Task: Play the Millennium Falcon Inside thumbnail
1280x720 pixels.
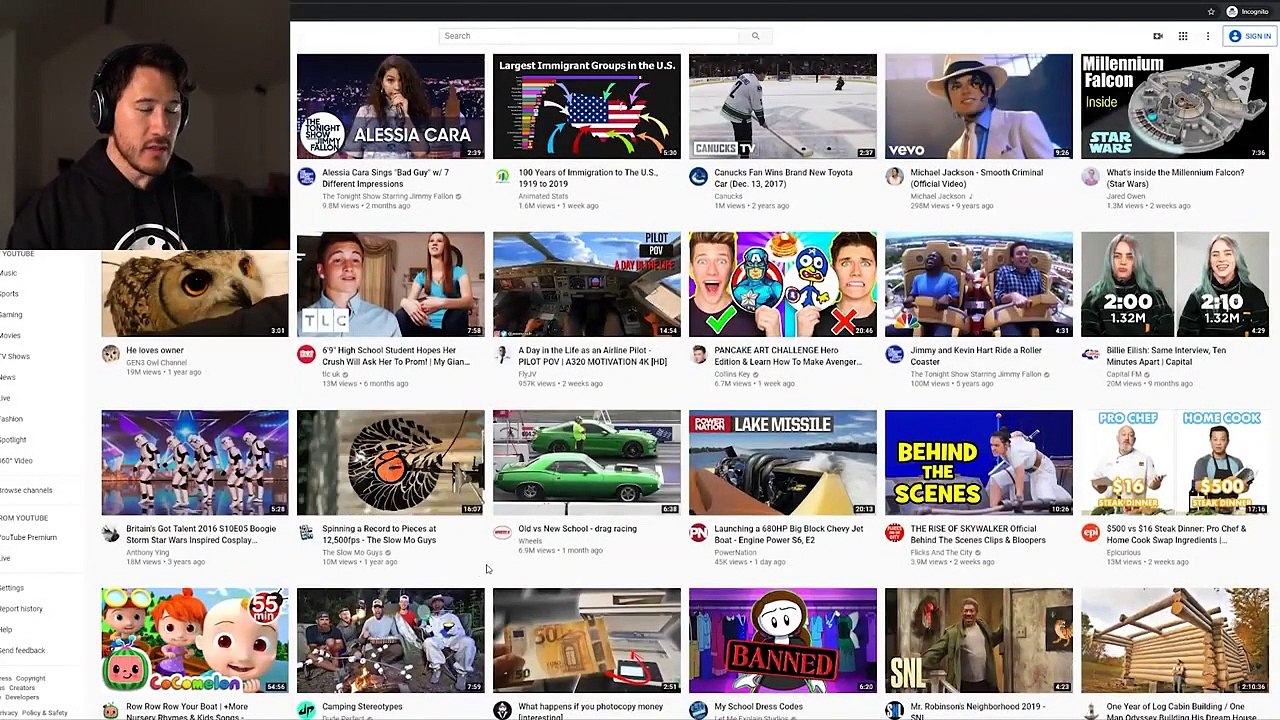Action: [x=1175, y=107]
